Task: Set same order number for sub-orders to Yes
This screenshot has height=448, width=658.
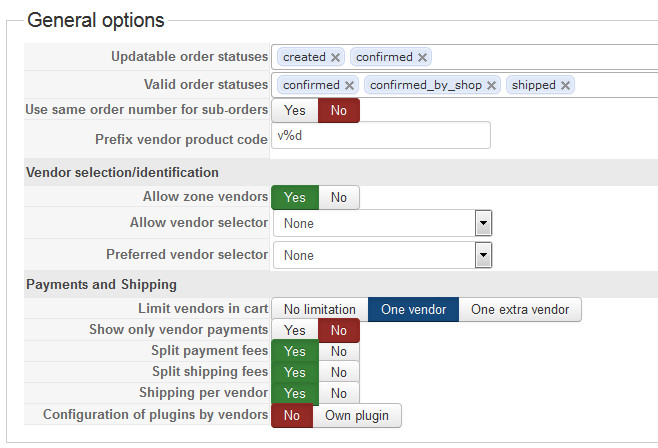Action: coord(295,110)
